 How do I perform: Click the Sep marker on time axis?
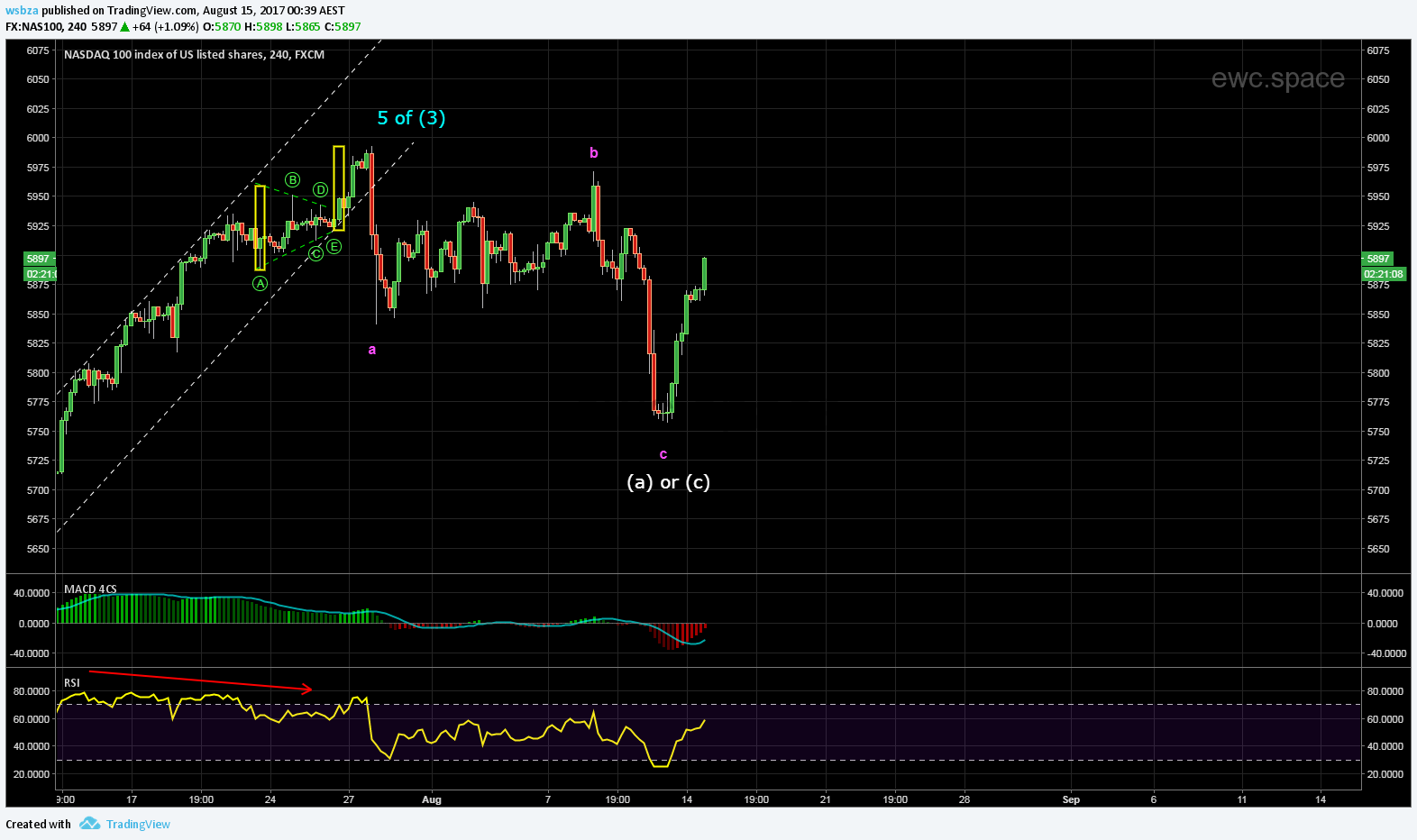pos(1071,799)
